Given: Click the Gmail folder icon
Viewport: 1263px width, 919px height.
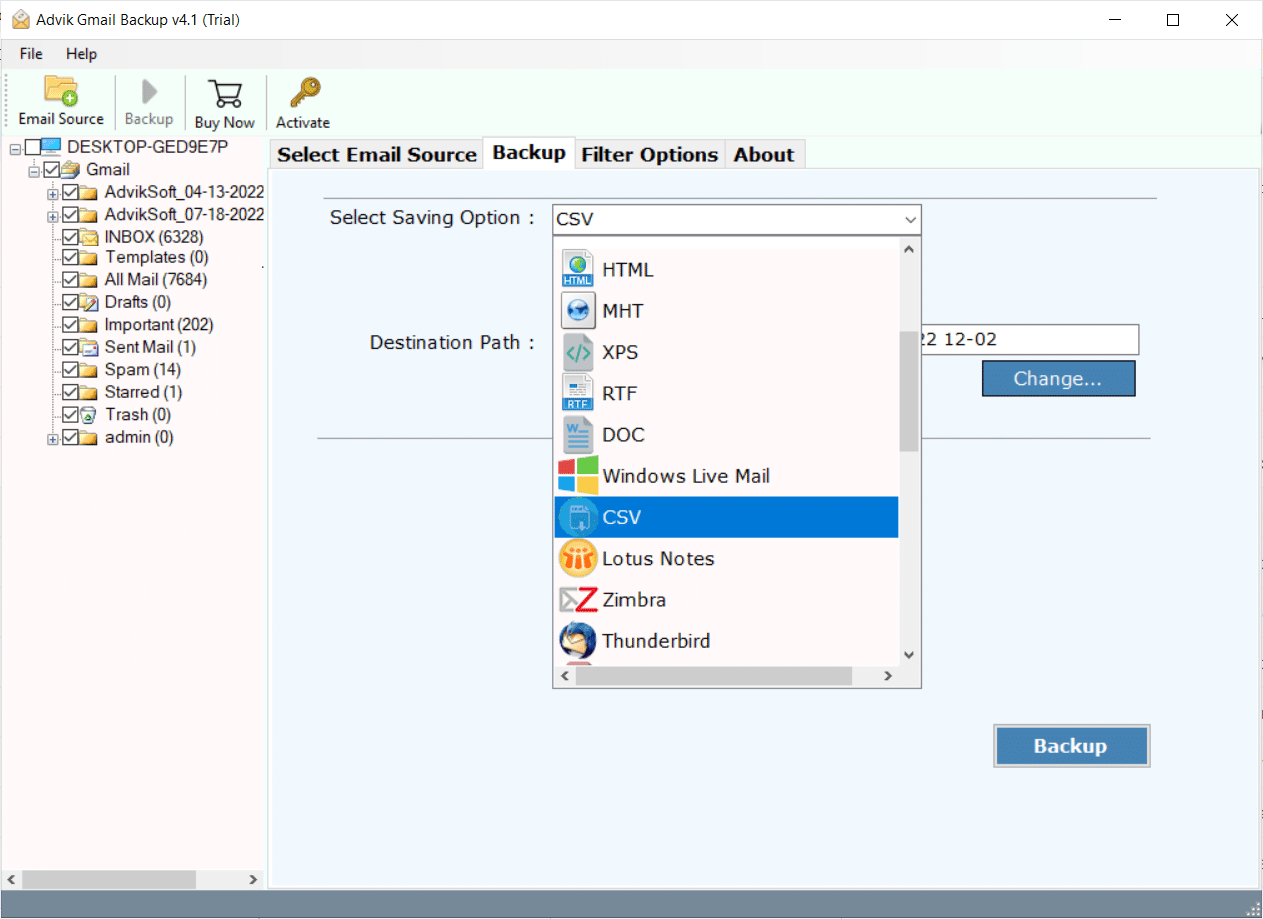Looking at the screenshot, I should 71,169.
